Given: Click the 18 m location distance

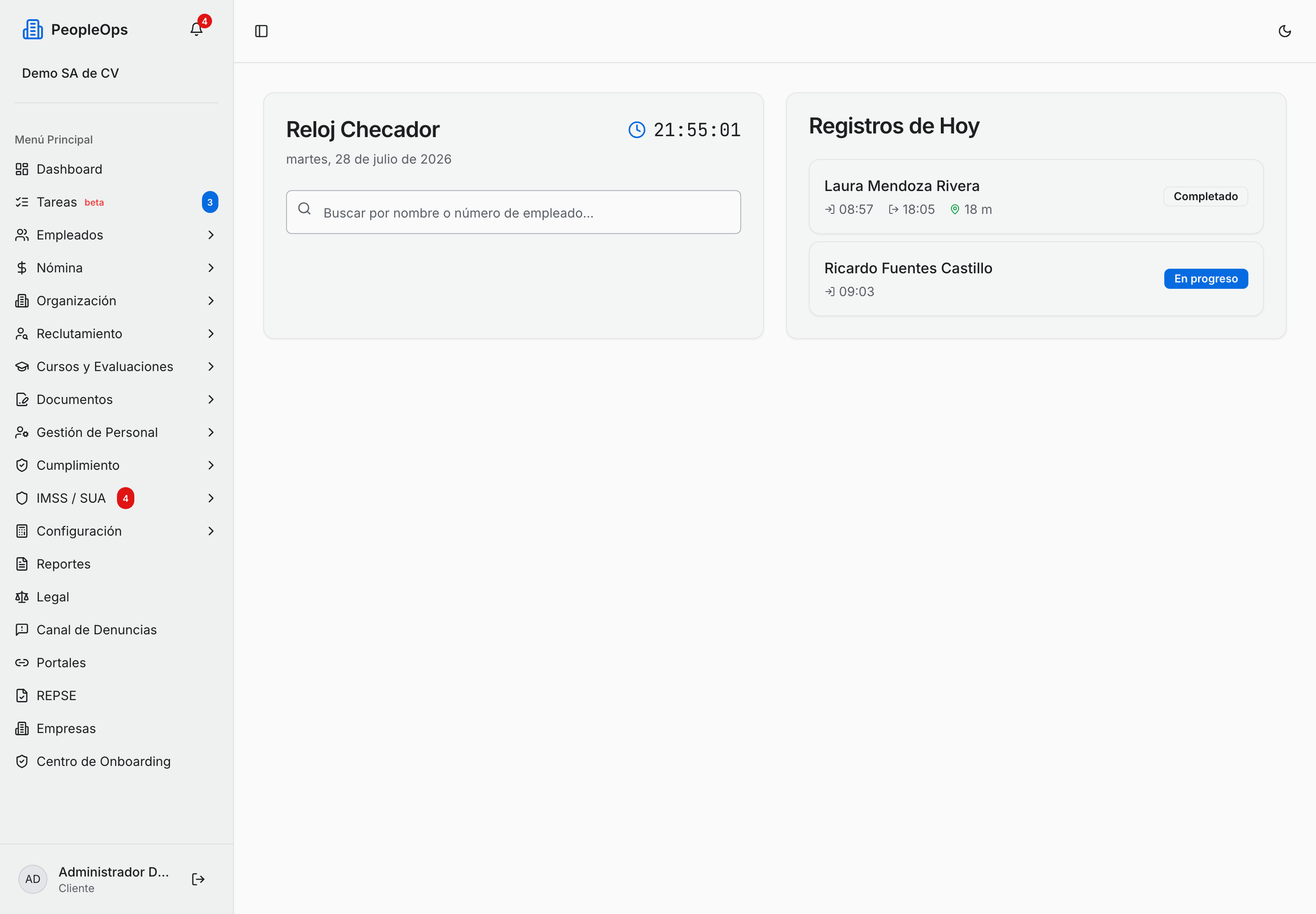Looking at the screenshot, I should [977, 210].
